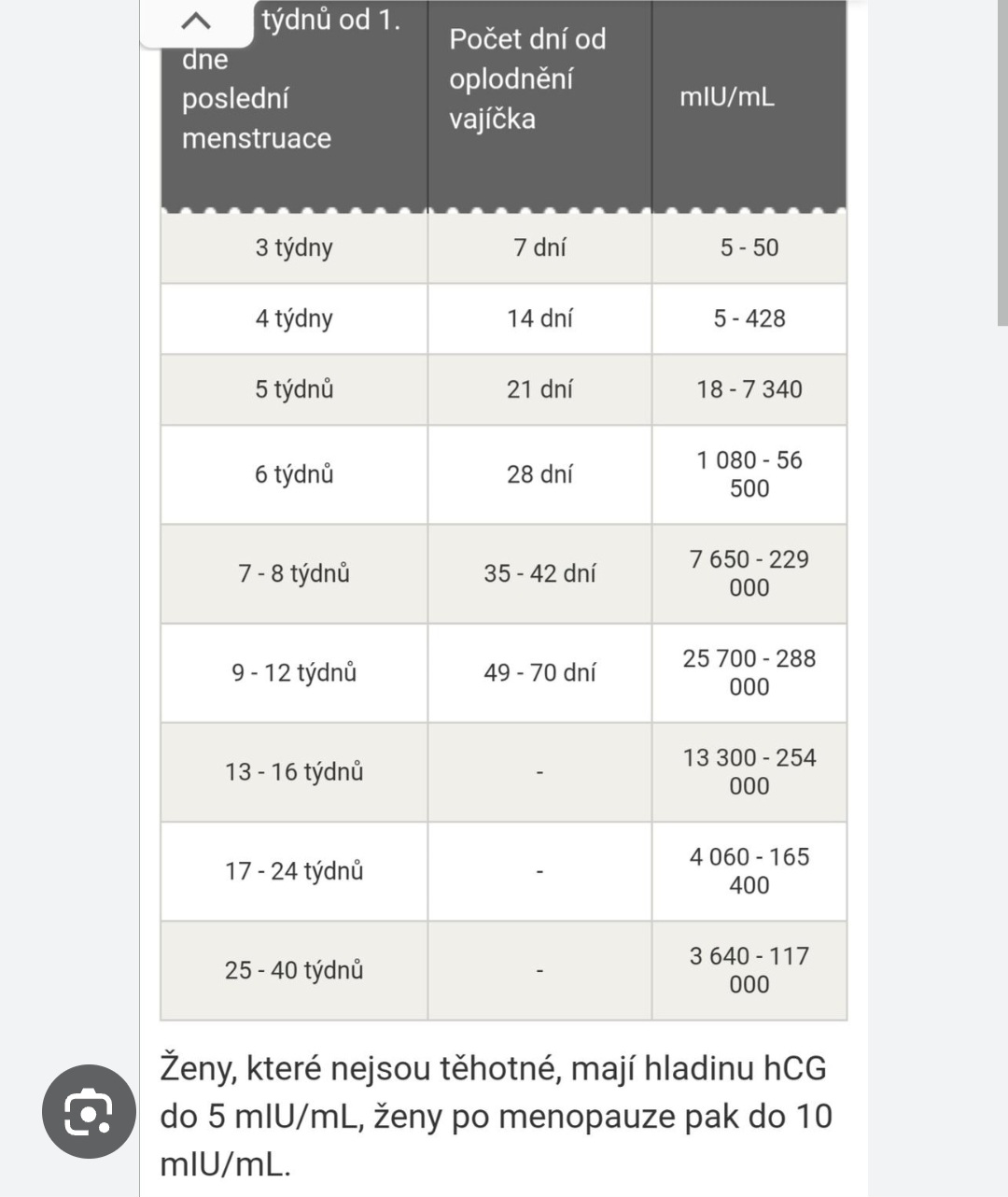The height and width of the screenshot is (1197, 1008).
Task: Click the "Počet dní od oplodnění vajíčka" header
Action: pos(528,78)
